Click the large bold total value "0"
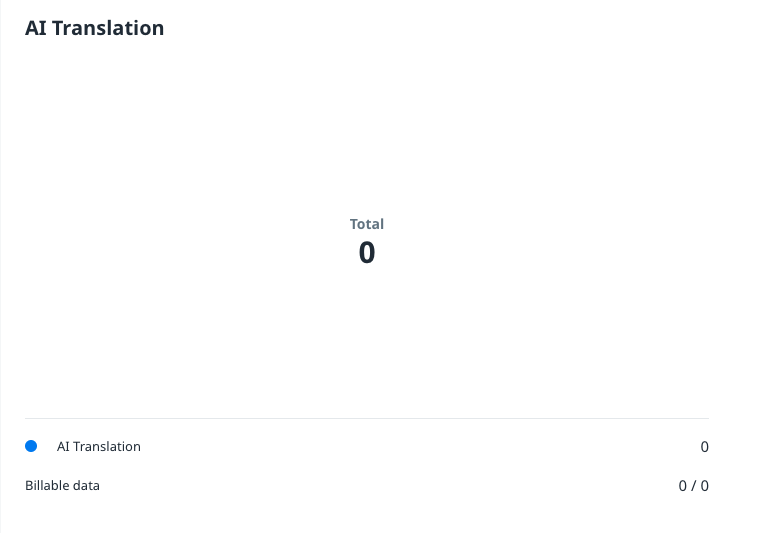Screen dimensions: 762x533 coord(367,253)
